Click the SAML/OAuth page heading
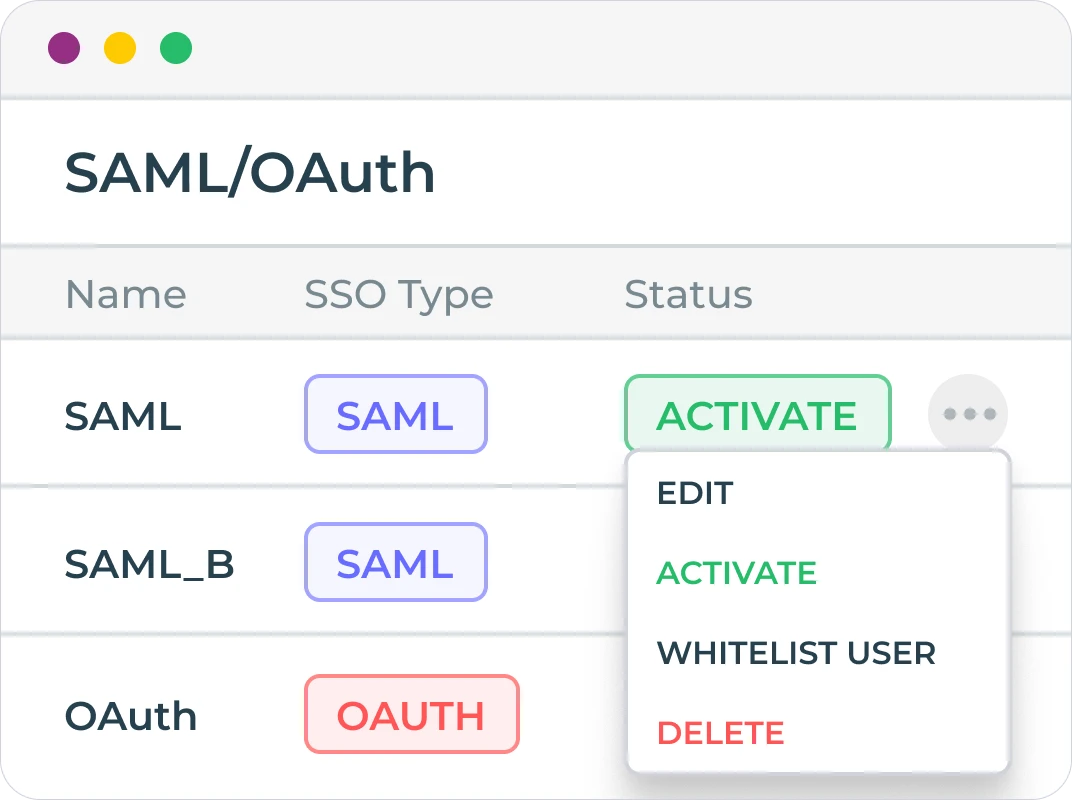Image resolution: width=1072 pixels, height=800 pixels. 250,173
